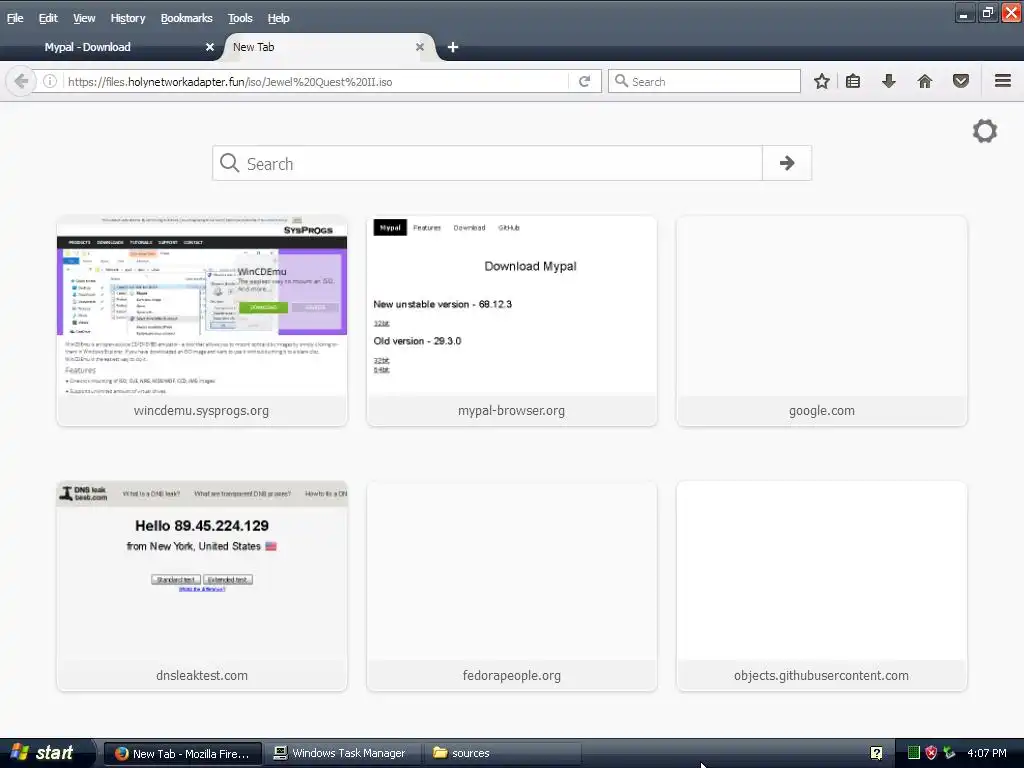This screenshot has width=1024, height=768.
Task: Open google.com tile
Action: (822, 321)
